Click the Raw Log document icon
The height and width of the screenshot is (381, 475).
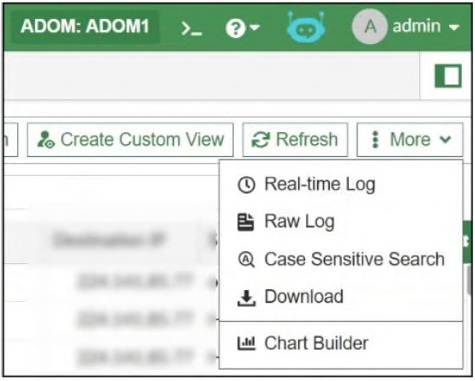246,222
